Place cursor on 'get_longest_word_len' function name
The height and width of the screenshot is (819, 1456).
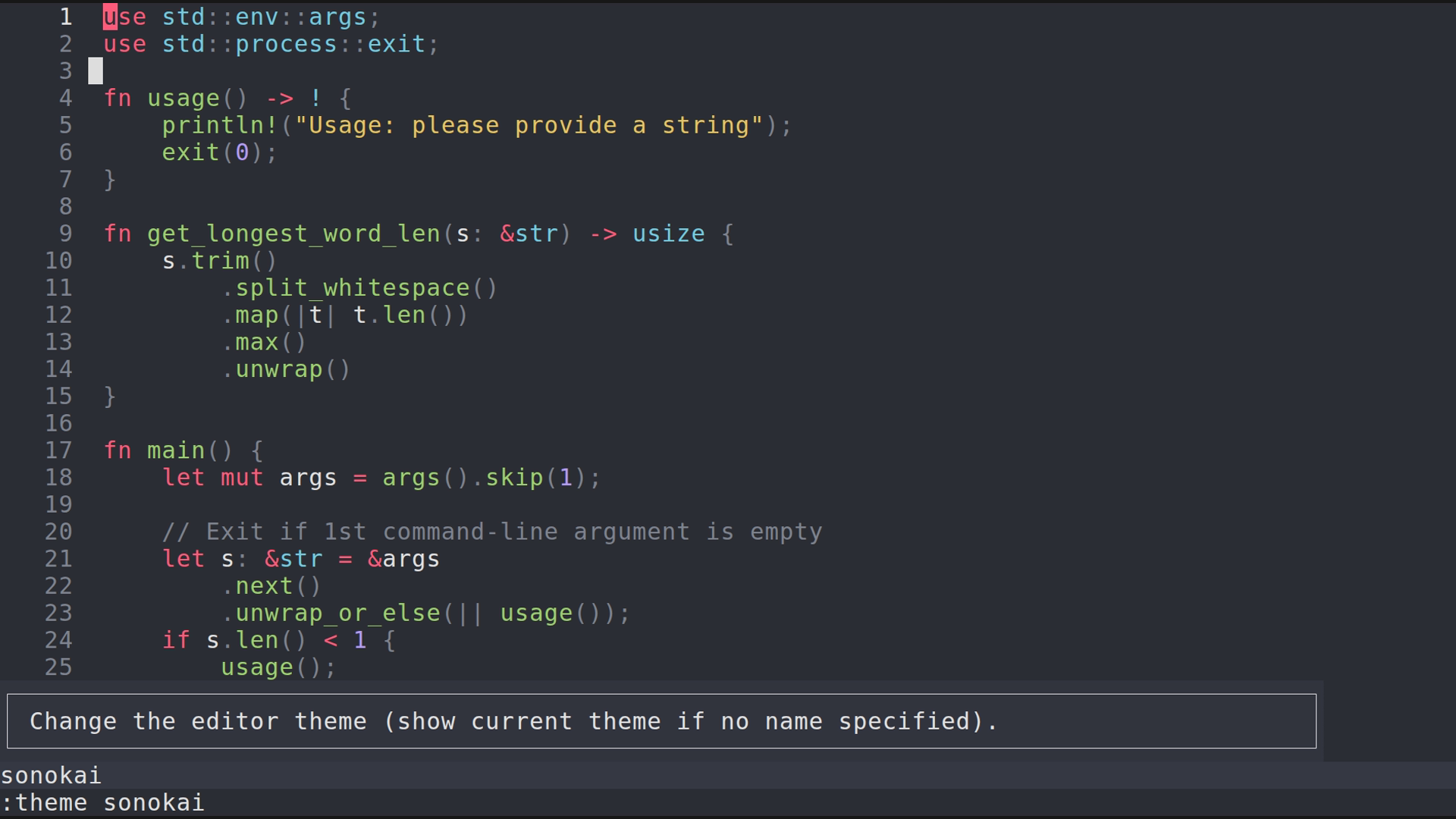pos(293,234)
